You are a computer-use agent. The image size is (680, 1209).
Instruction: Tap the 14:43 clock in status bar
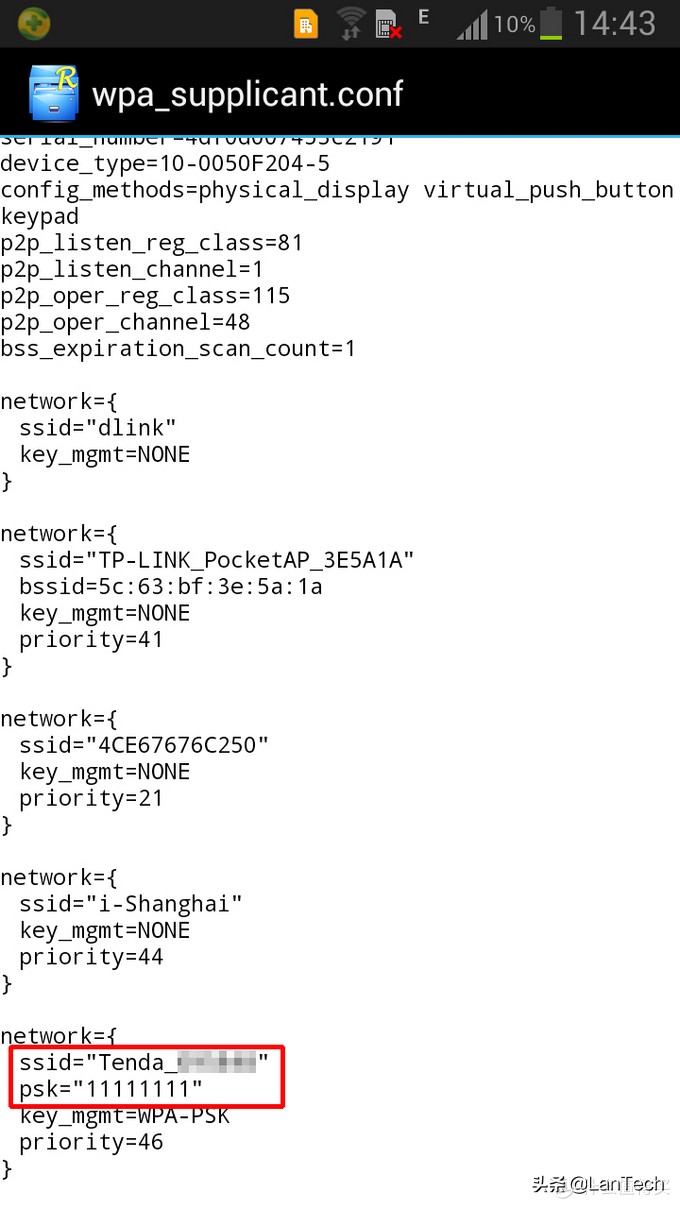[615, 23]
